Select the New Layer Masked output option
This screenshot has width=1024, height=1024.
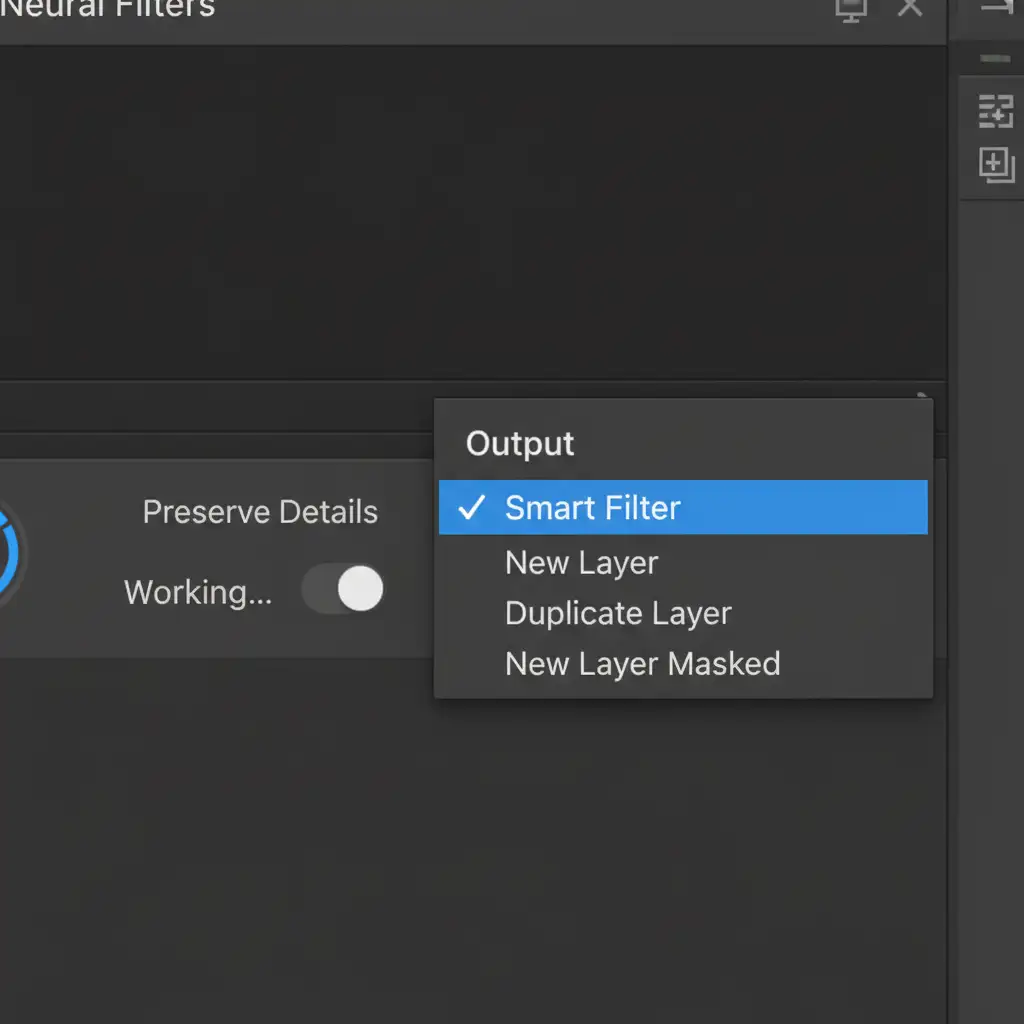point(642,664)
